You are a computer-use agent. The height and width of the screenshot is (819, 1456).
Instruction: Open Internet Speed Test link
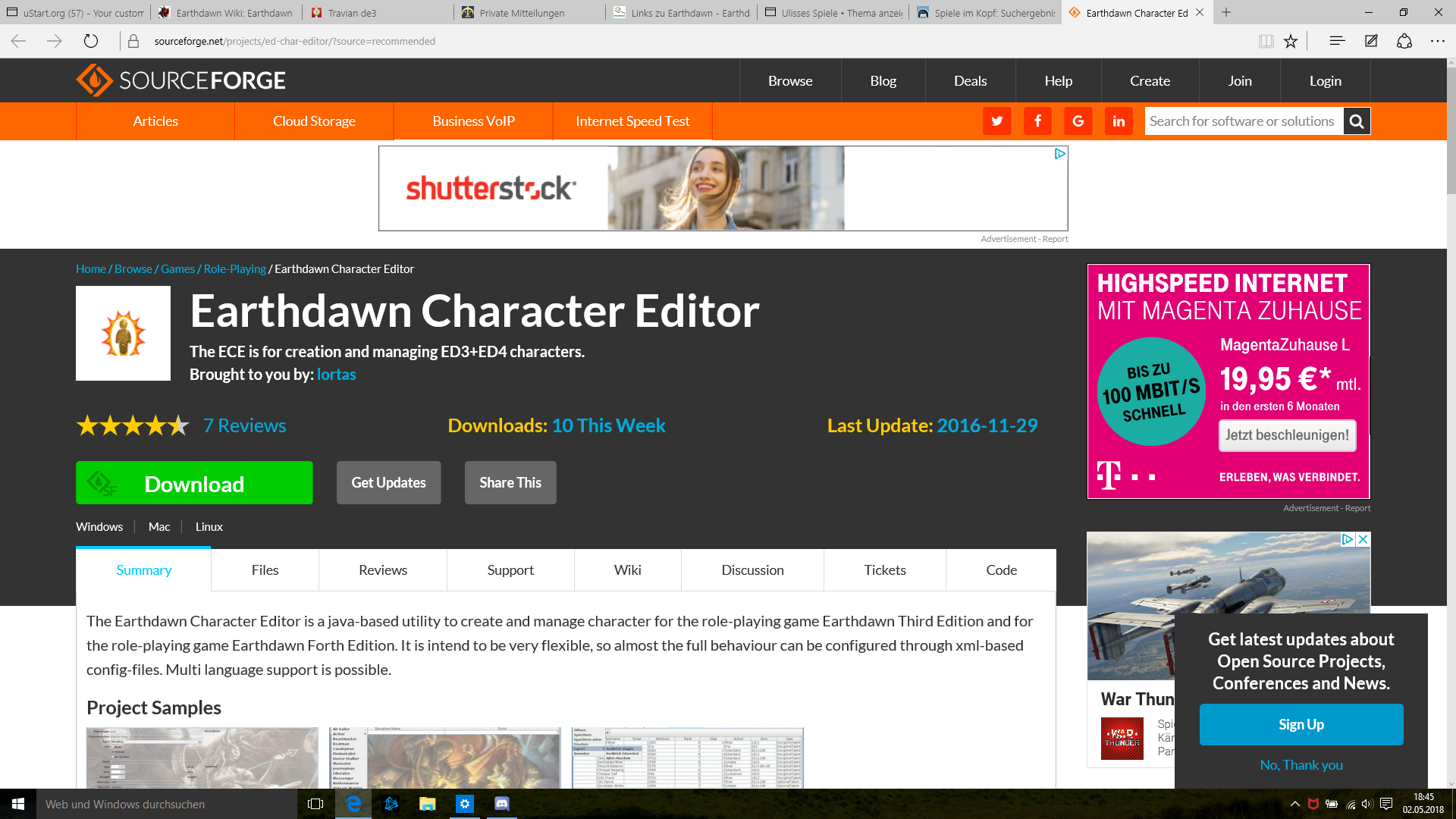632,121
